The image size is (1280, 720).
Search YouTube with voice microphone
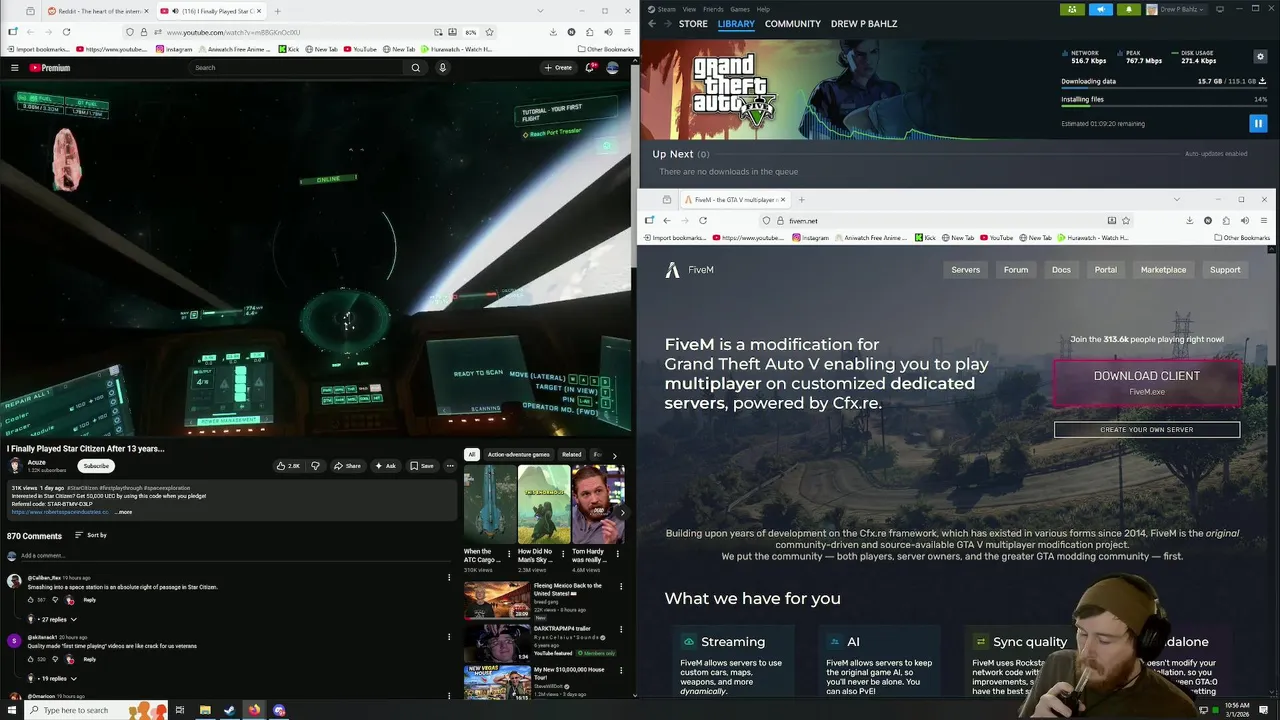[x=442, y=68]
